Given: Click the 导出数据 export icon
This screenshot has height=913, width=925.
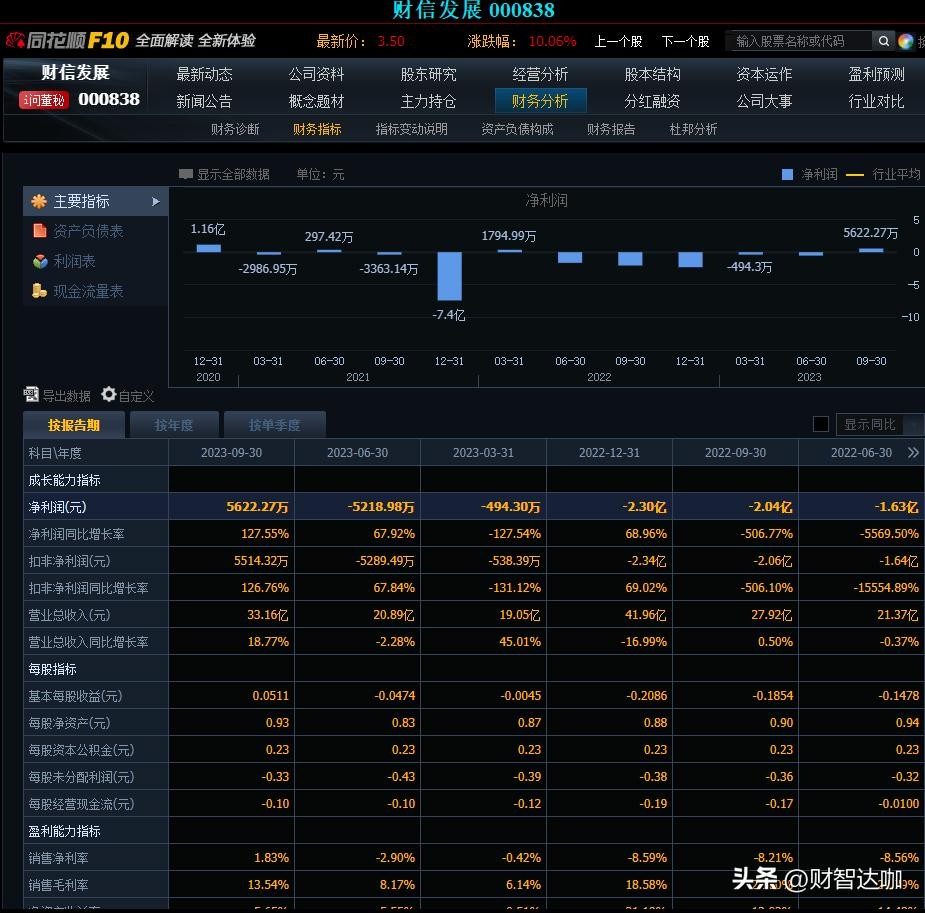Looking at the screenshot, I should point(31,395).
